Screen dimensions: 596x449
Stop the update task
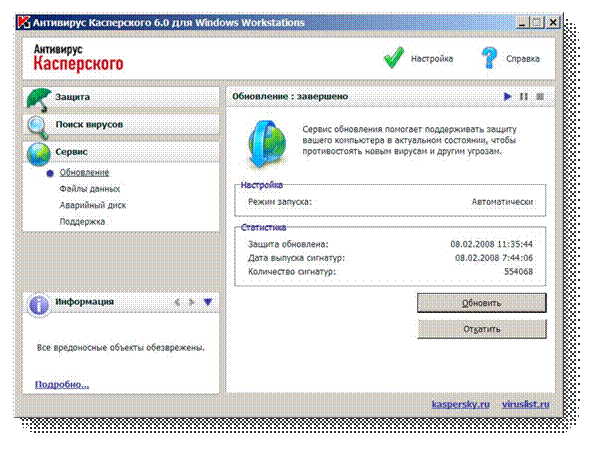pyautogui.click(x=540, y=97)
